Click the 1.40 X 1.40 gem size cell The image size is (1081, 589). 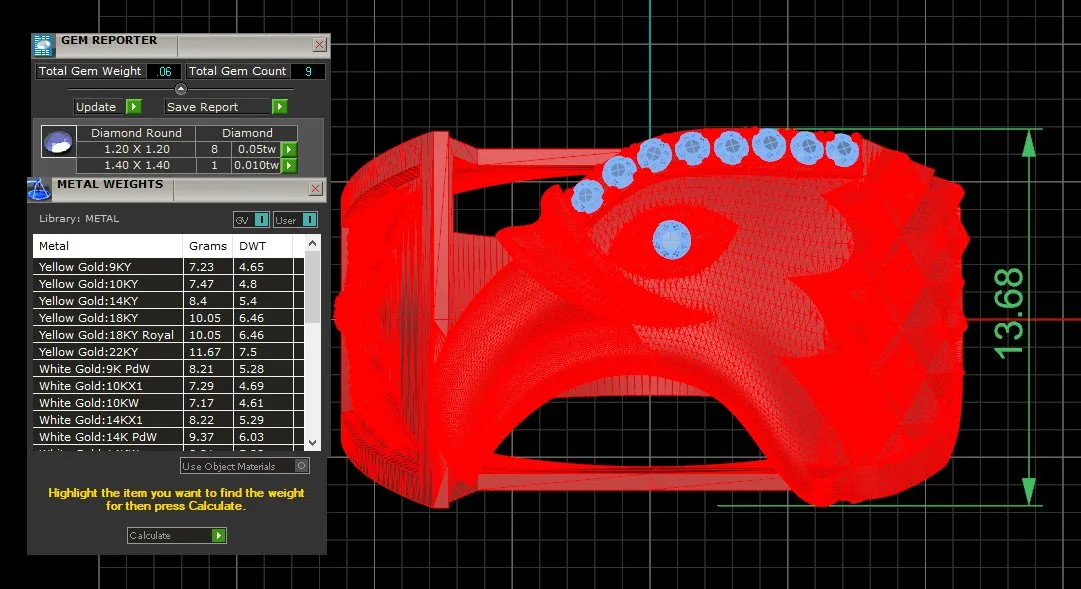click(137, 166)
